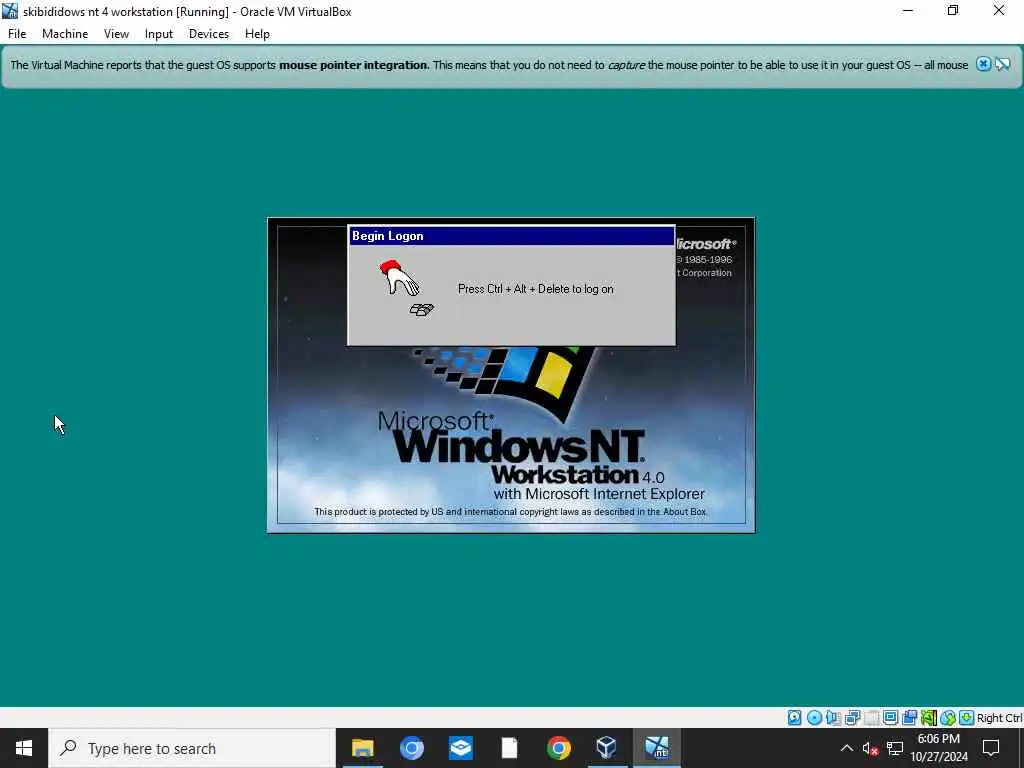This screenshot has width=1024, height=768.
Task: Click the green CPU chip status icon
Action: (929, 718)
